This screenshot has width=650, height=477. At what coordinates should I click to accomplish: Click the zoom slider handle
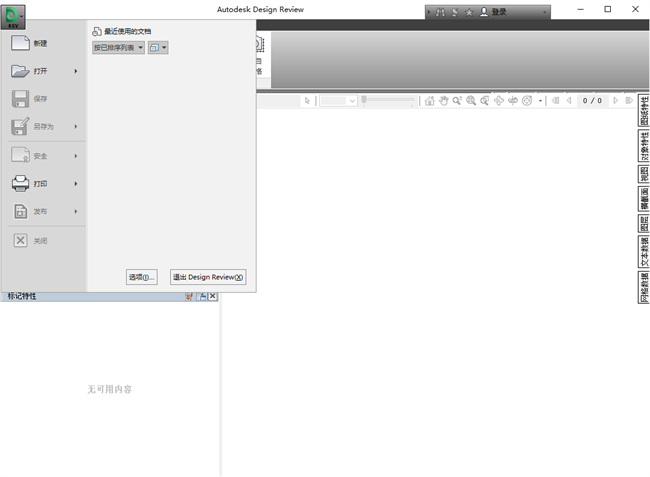click(x=364, y=99)
